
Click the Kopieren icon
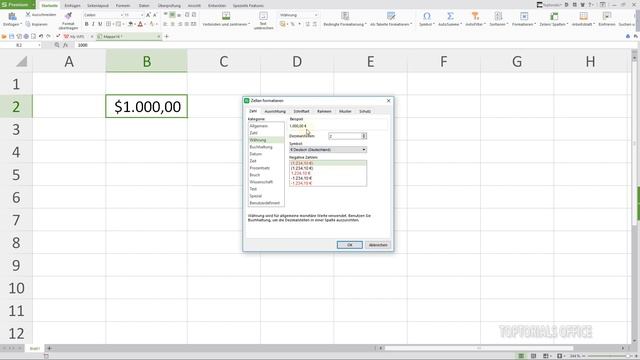[x=28, y=24]
